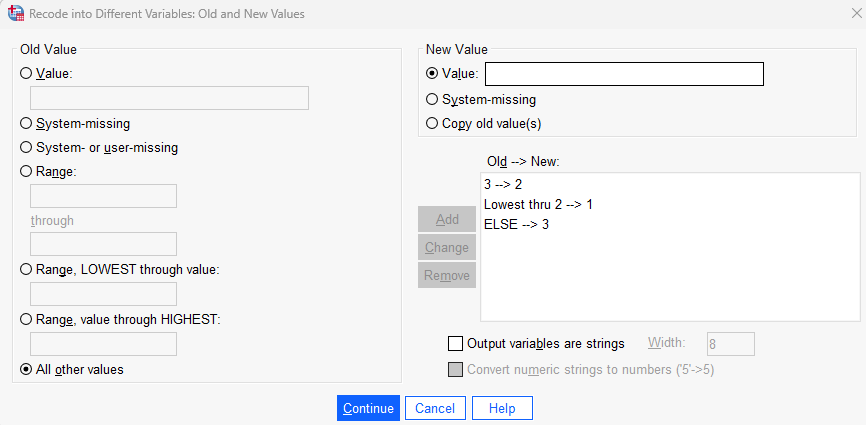Enable Output variables are strings checkbox

click(456, 343)
